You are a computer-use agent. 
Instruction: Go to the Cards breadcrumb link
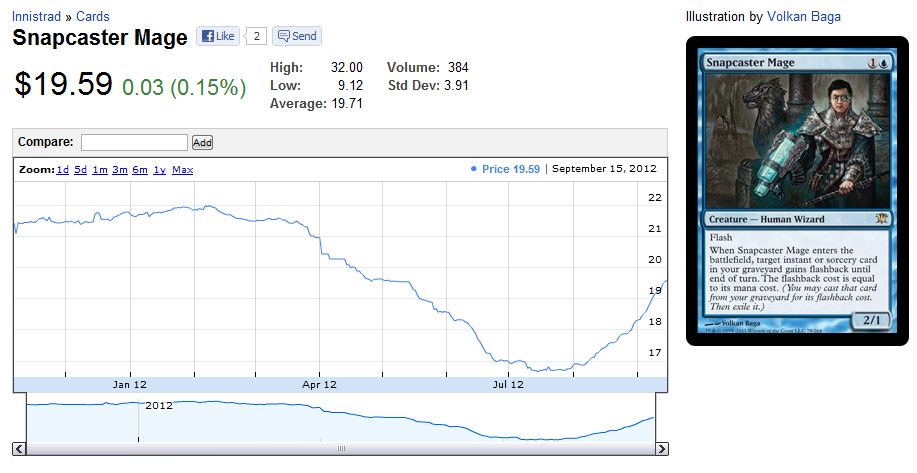[x=93, y=16]
